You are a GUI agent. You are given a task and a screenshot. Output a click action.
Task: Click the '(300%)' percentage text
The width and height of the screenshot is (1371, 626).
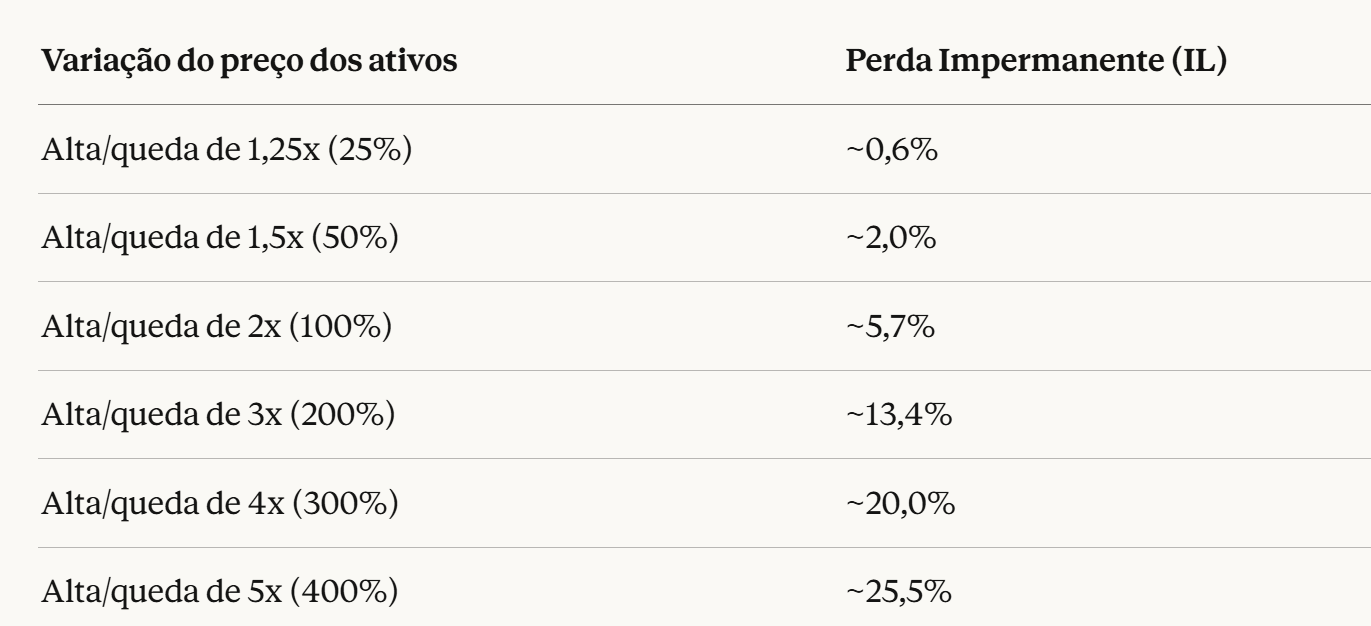(343, 503)
